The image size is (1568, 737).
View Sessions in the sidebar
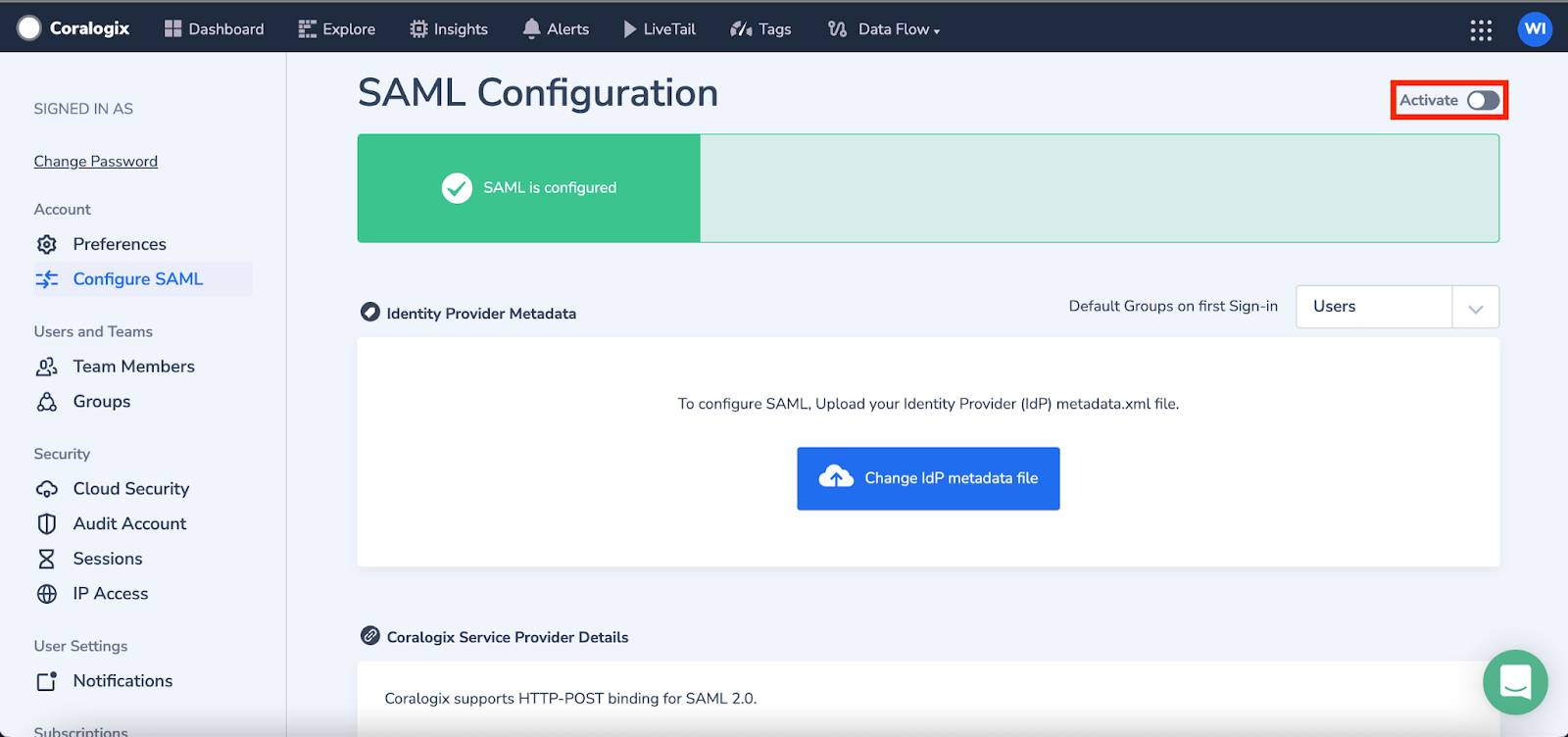pos(108,559)
